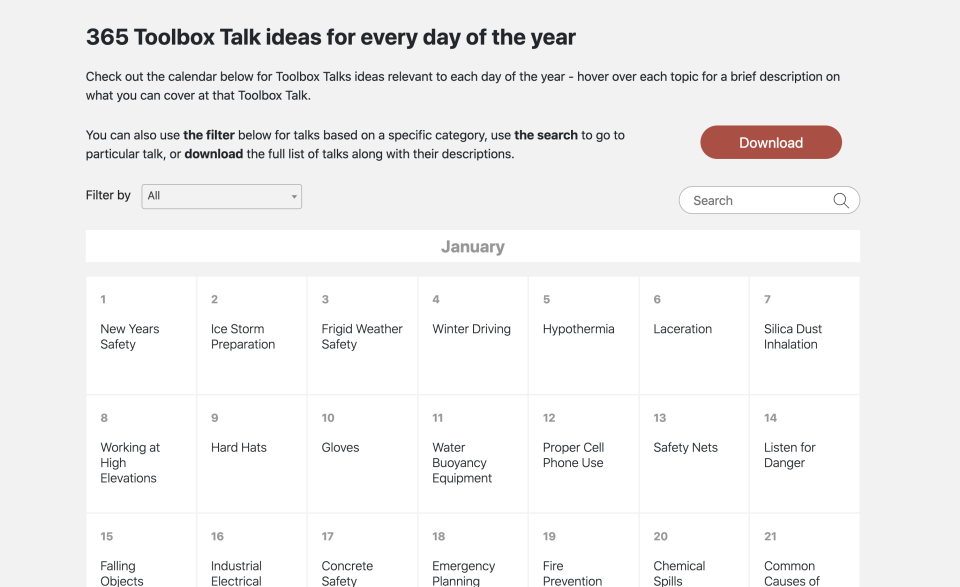The image size is (960, 587).
Task: Click the search magnifier icon
Action: [x=841, y=200]
